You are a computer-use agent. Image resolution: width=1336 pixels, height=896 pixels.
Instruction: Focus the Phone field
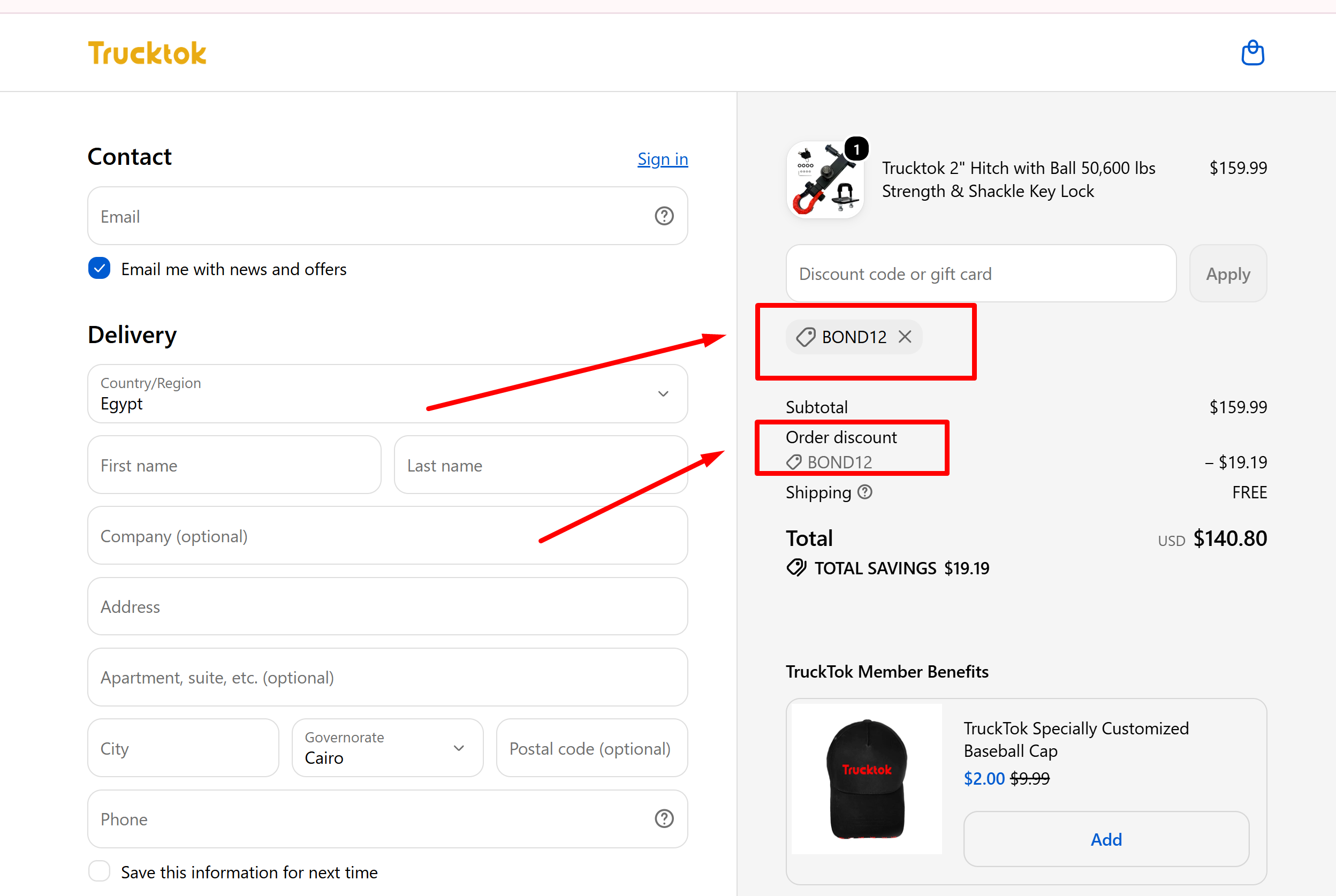[388, 818]
